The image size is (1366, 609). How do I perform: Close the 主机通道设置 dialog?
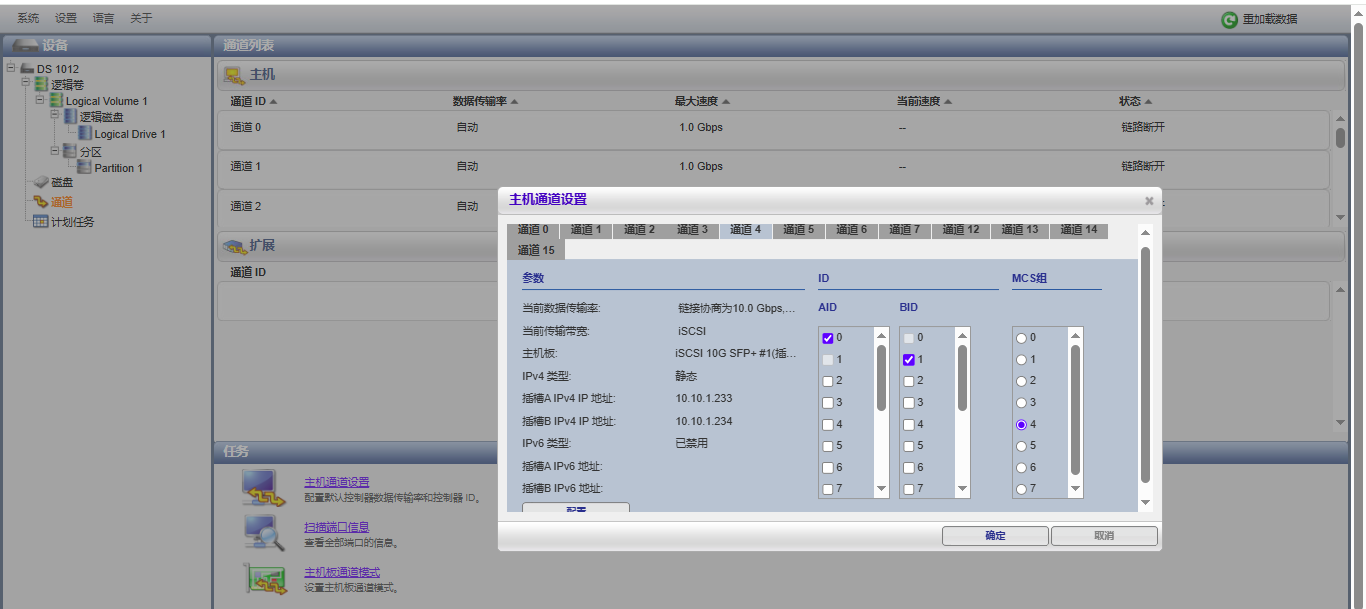pyautogui.click(x=1149, y=201)
